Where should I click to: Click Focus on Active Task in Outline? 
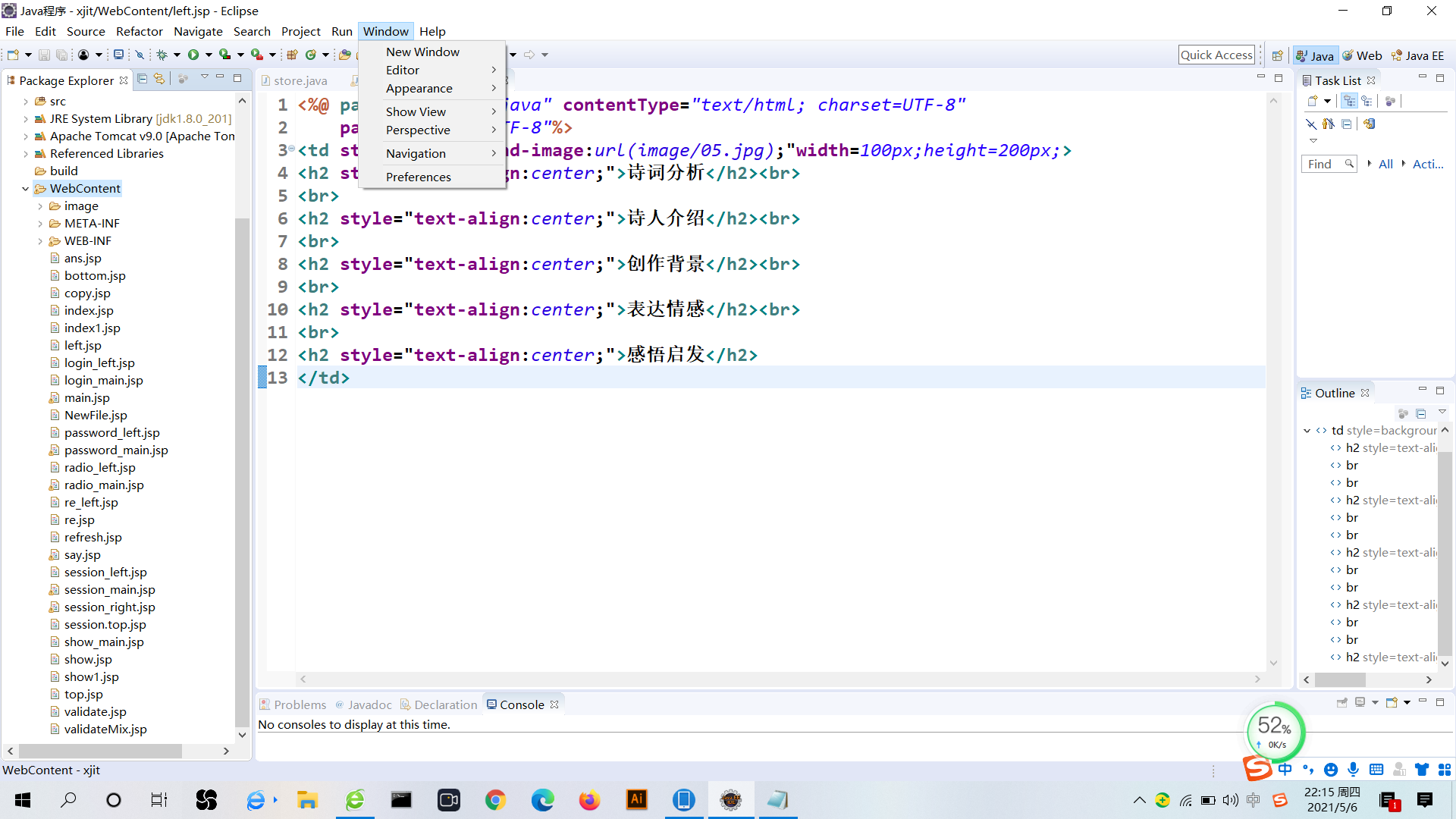1403,413
